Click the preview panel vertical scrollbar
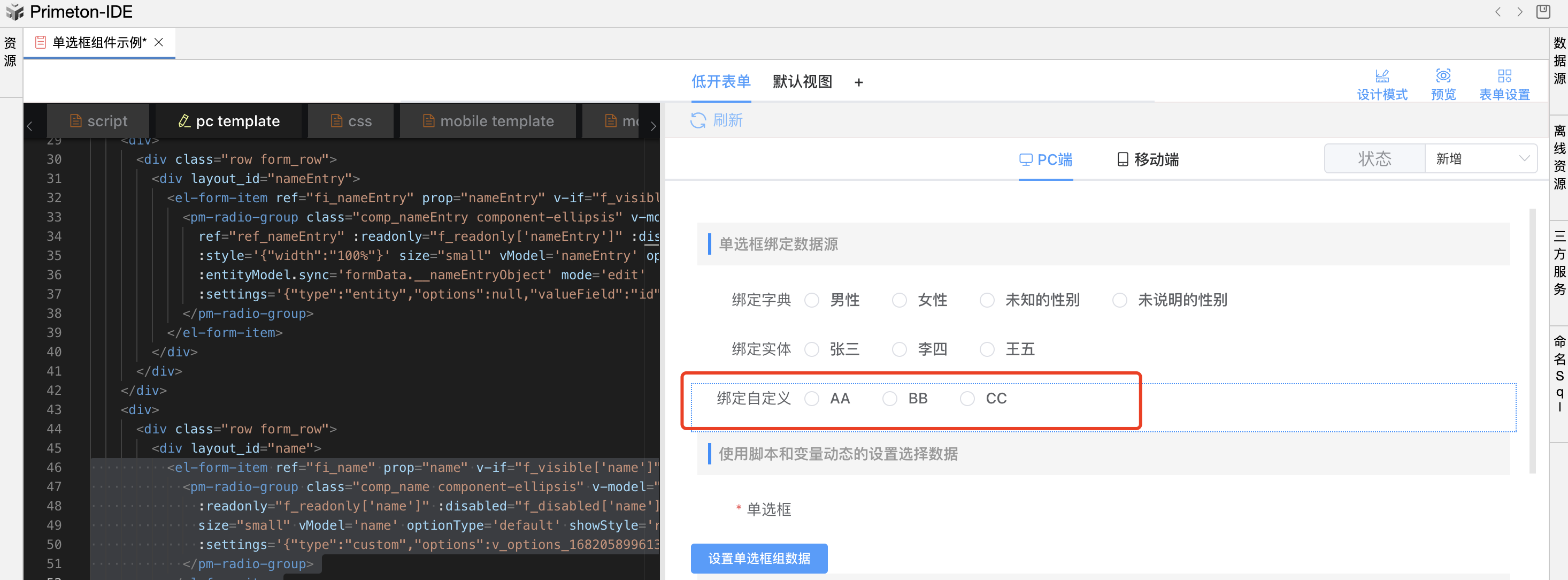Image resolution: width=1568 pixels, height=580 pixels. point(1532,341)
